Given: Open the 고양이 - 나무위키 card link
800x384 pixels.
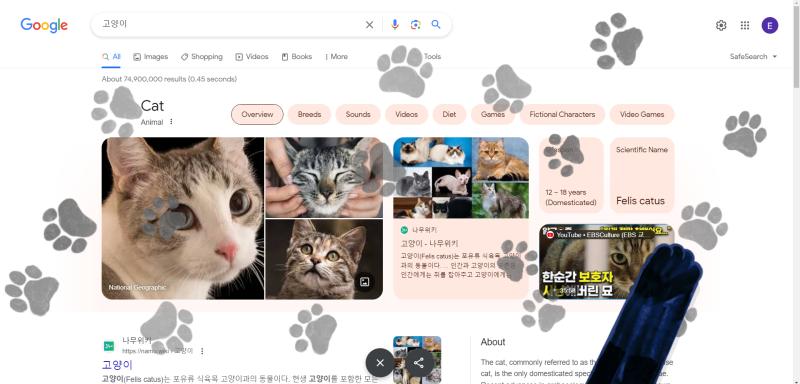Looking at the screenshot, I should (429, 243).
